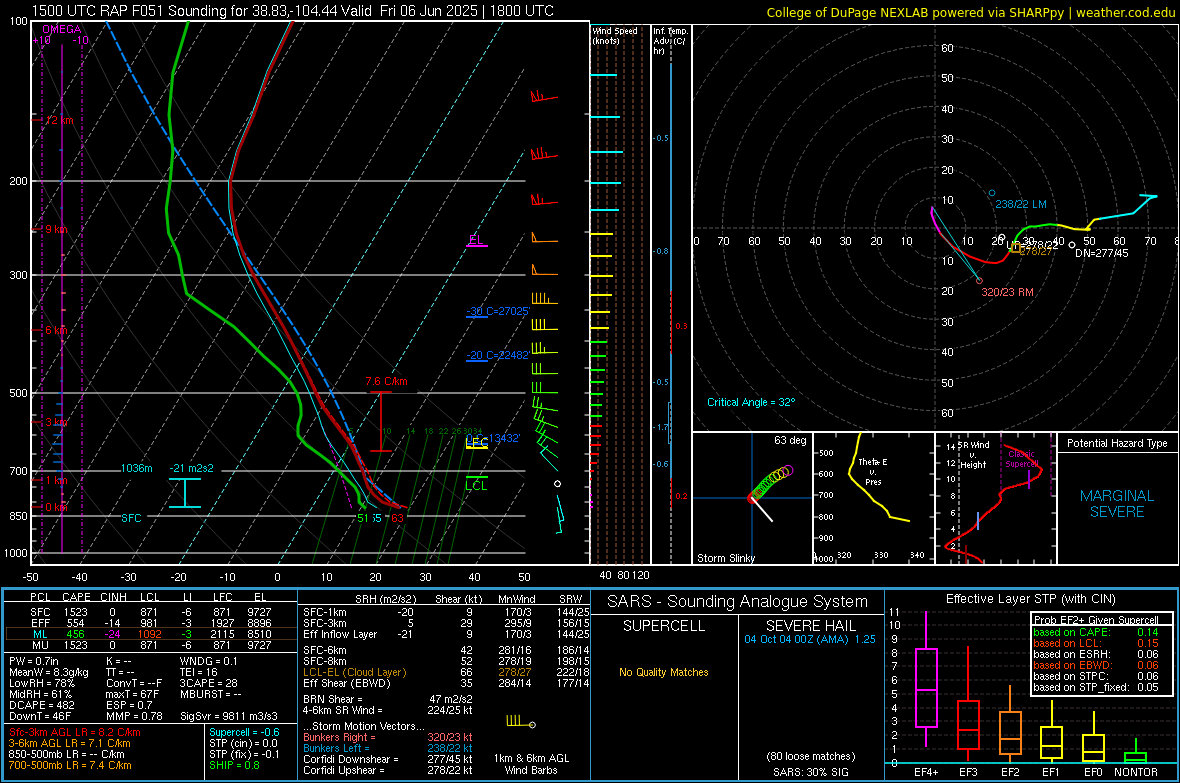The image size is (1180, 783).
Task: Click the green 'LCL' level label
Action: (x=476, y=486)
